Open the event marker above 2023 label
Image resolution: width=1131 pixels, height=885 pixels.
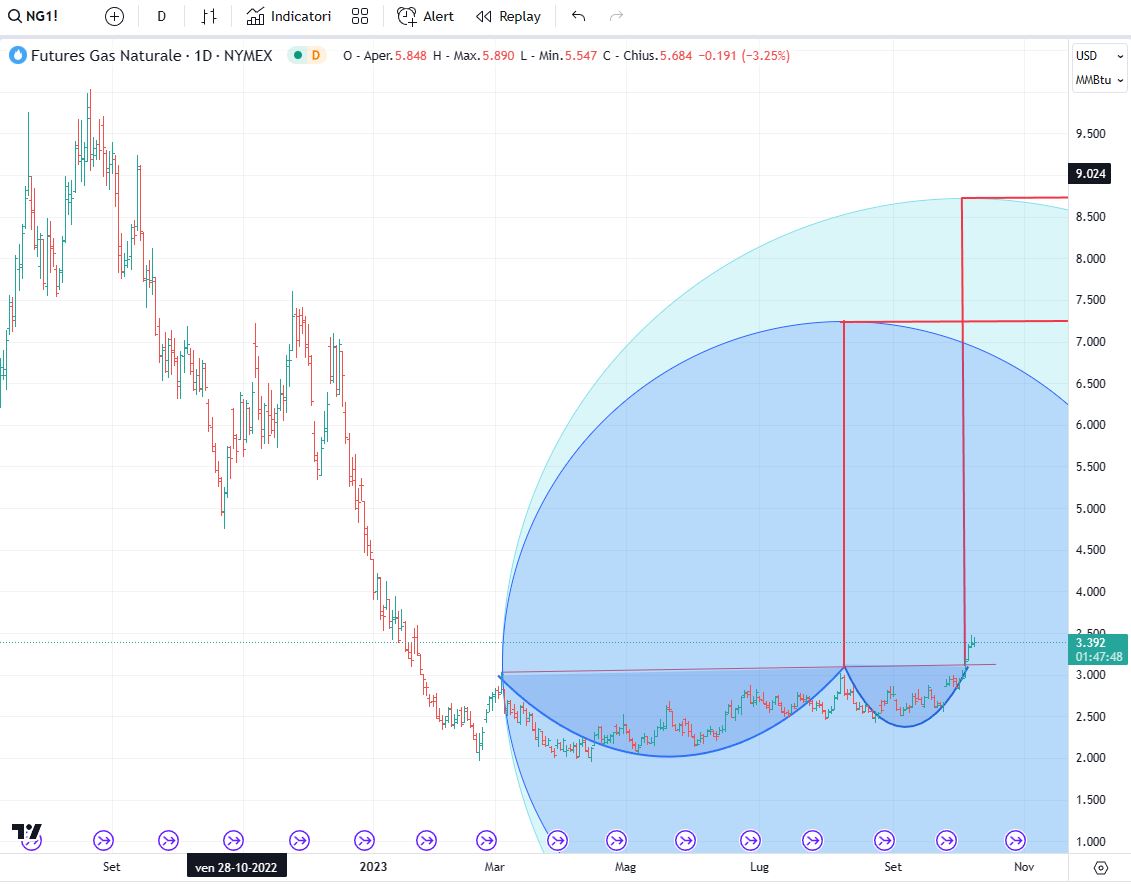tap(364, 840)
